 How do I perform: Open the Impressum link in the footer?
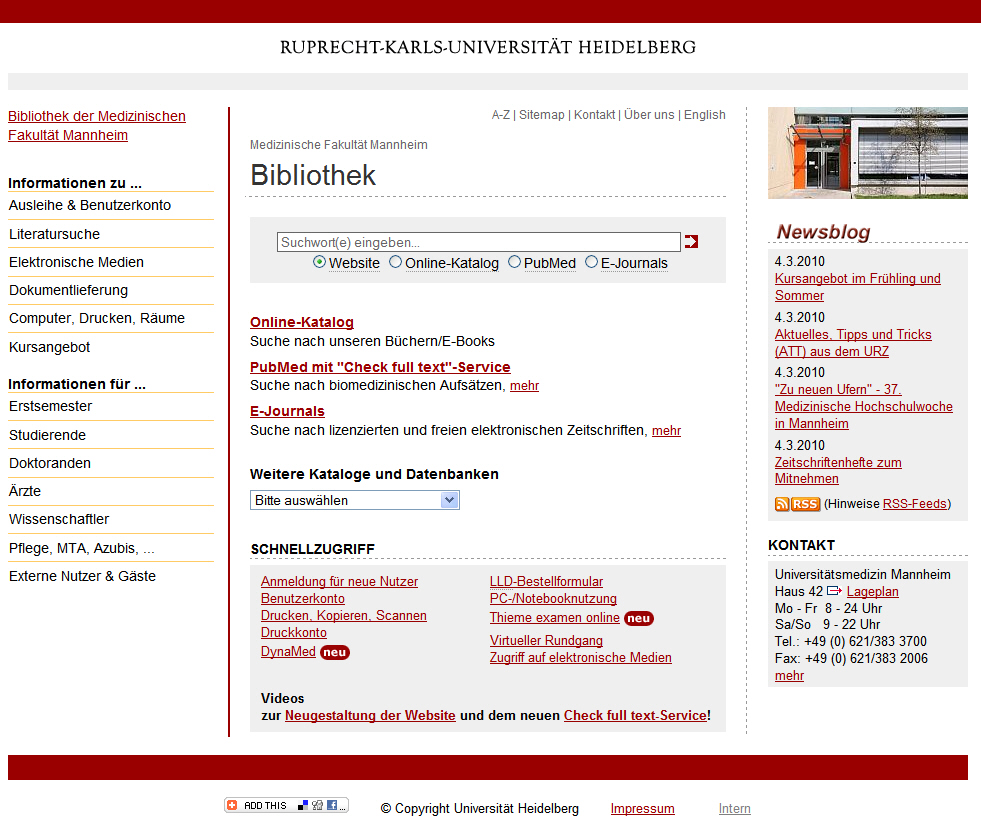tap(642, 809)
